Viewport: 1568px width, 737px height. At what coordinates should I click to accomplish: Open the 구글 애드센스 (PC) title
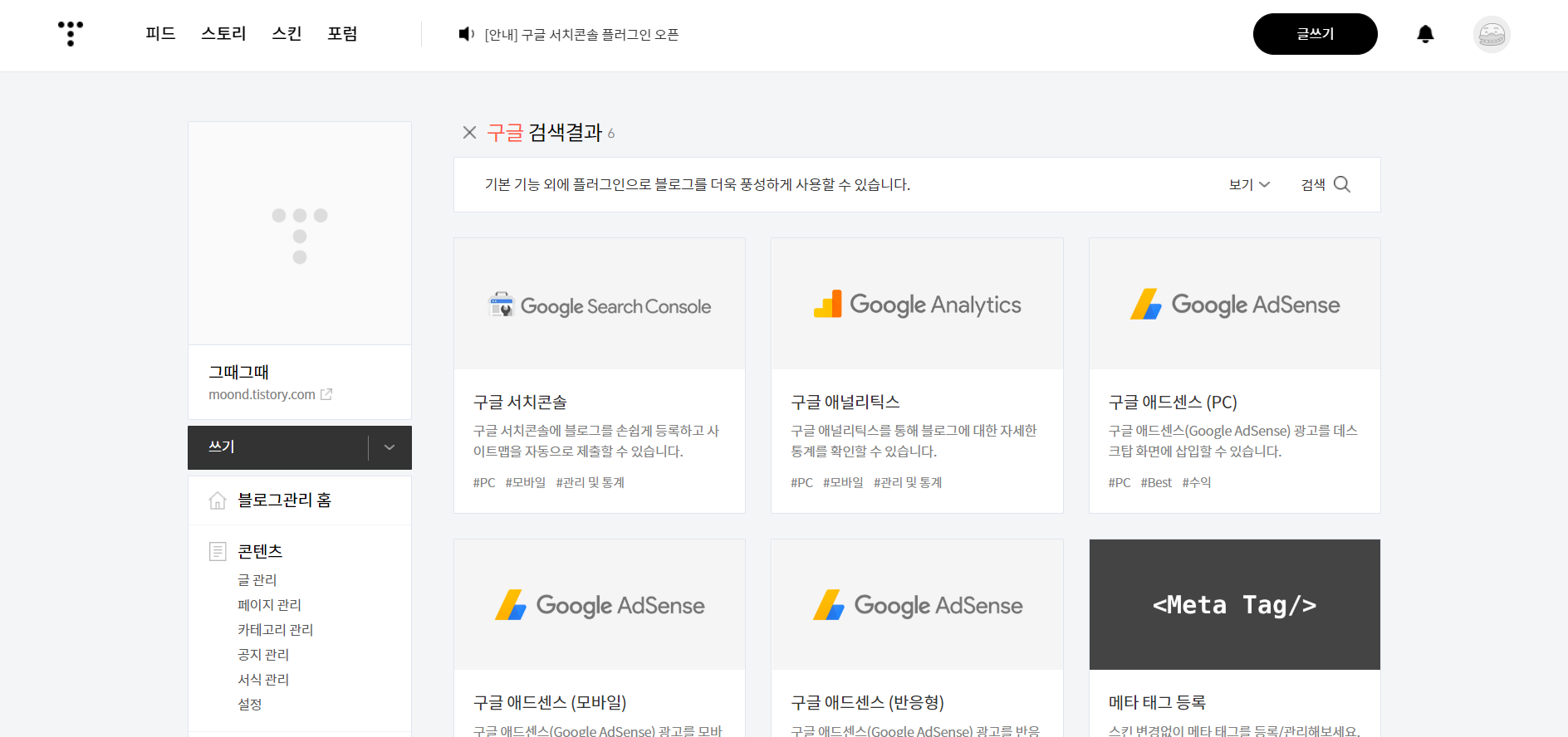click(1173, 403)
